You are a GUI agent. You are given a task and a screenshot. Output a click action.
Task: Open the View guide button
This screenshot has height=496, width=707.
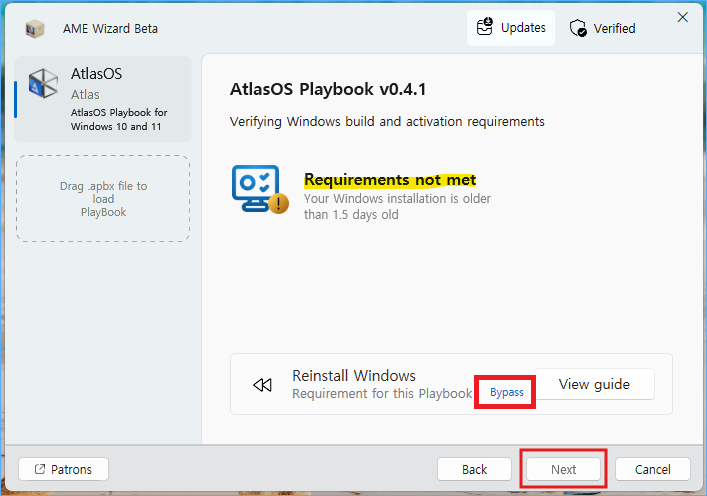(594, 384)
